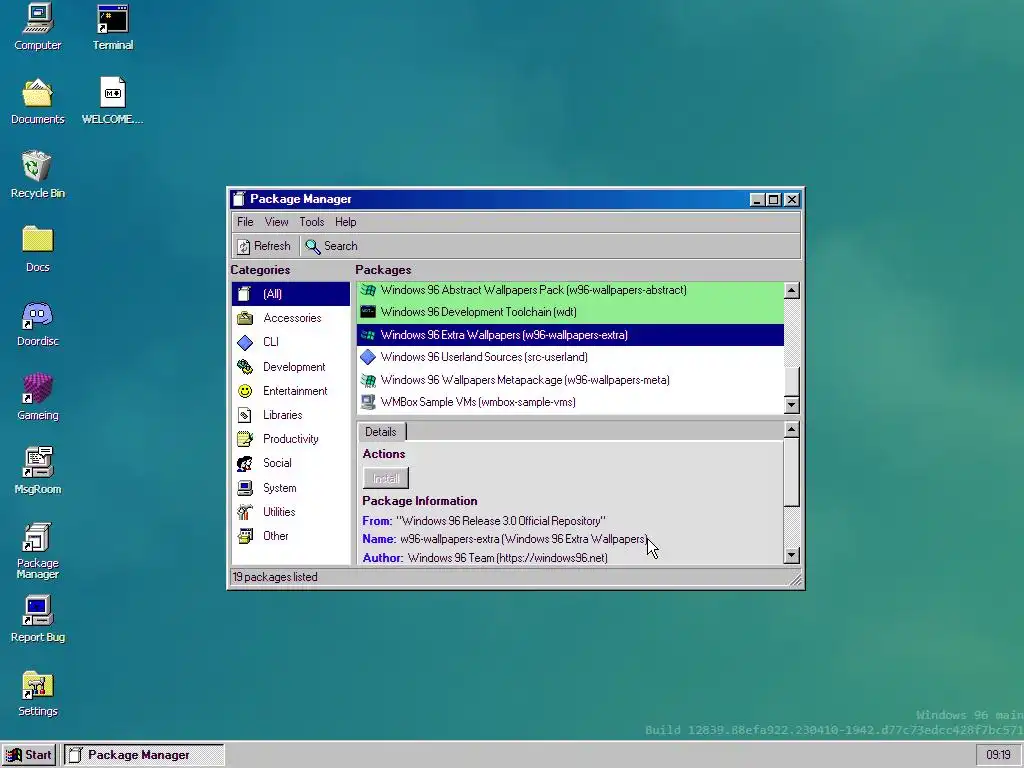The height and width of the screenshot is (768, 1024).
Task: Open the View menu
Action: click(276, 222)
